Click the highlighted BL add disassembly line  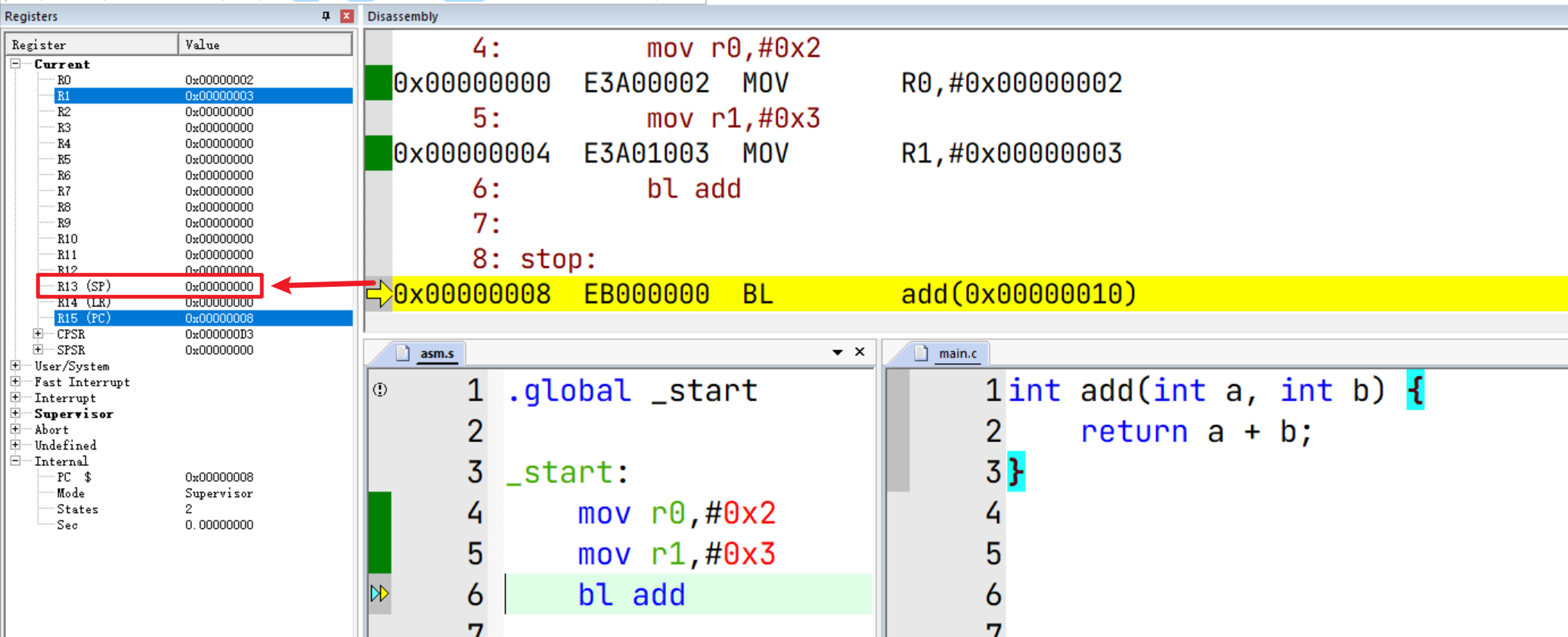980,294
